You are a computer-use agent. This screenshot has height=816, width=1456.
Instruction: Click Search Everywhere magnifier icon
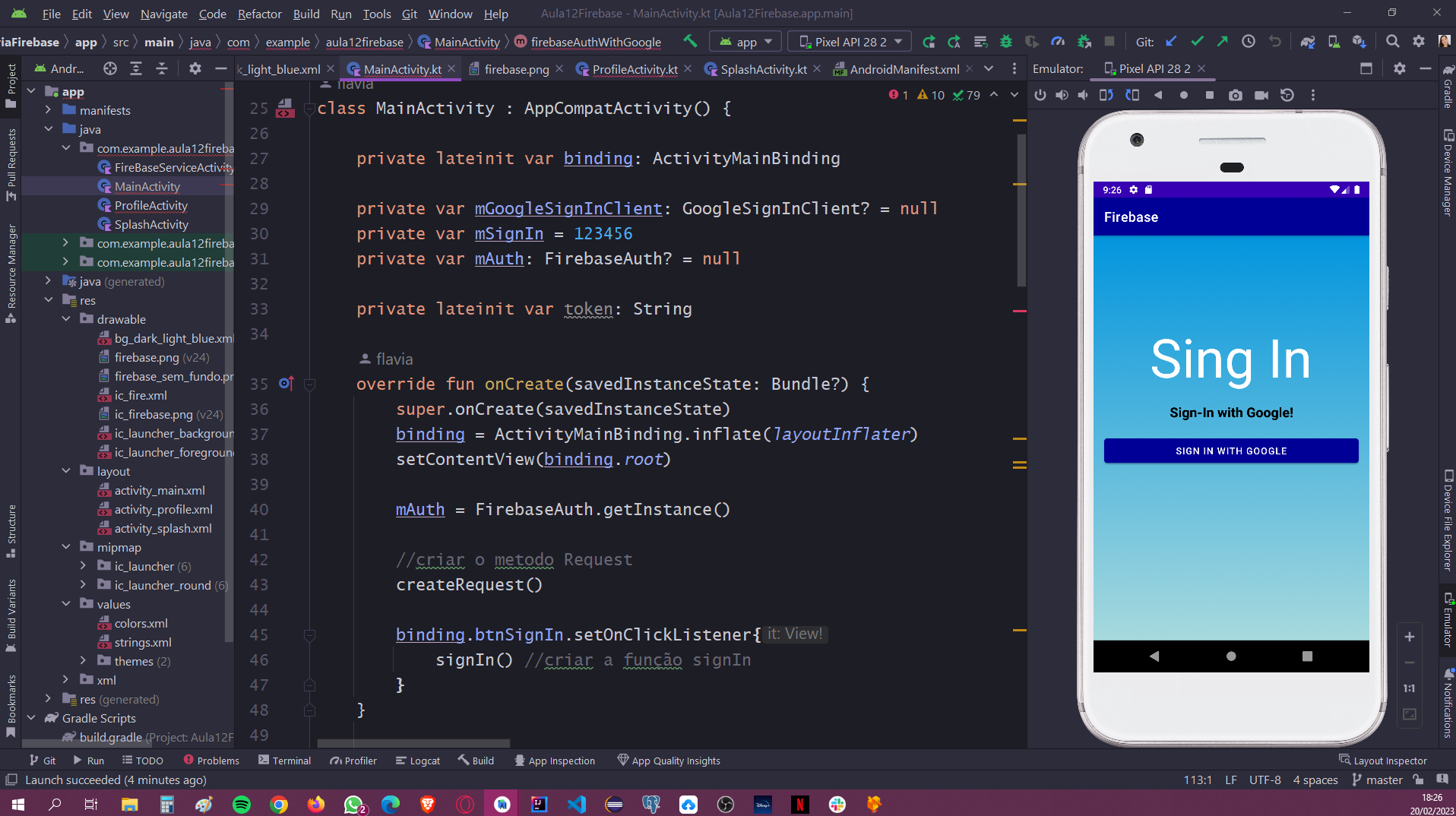click(x=1392, y=42)
